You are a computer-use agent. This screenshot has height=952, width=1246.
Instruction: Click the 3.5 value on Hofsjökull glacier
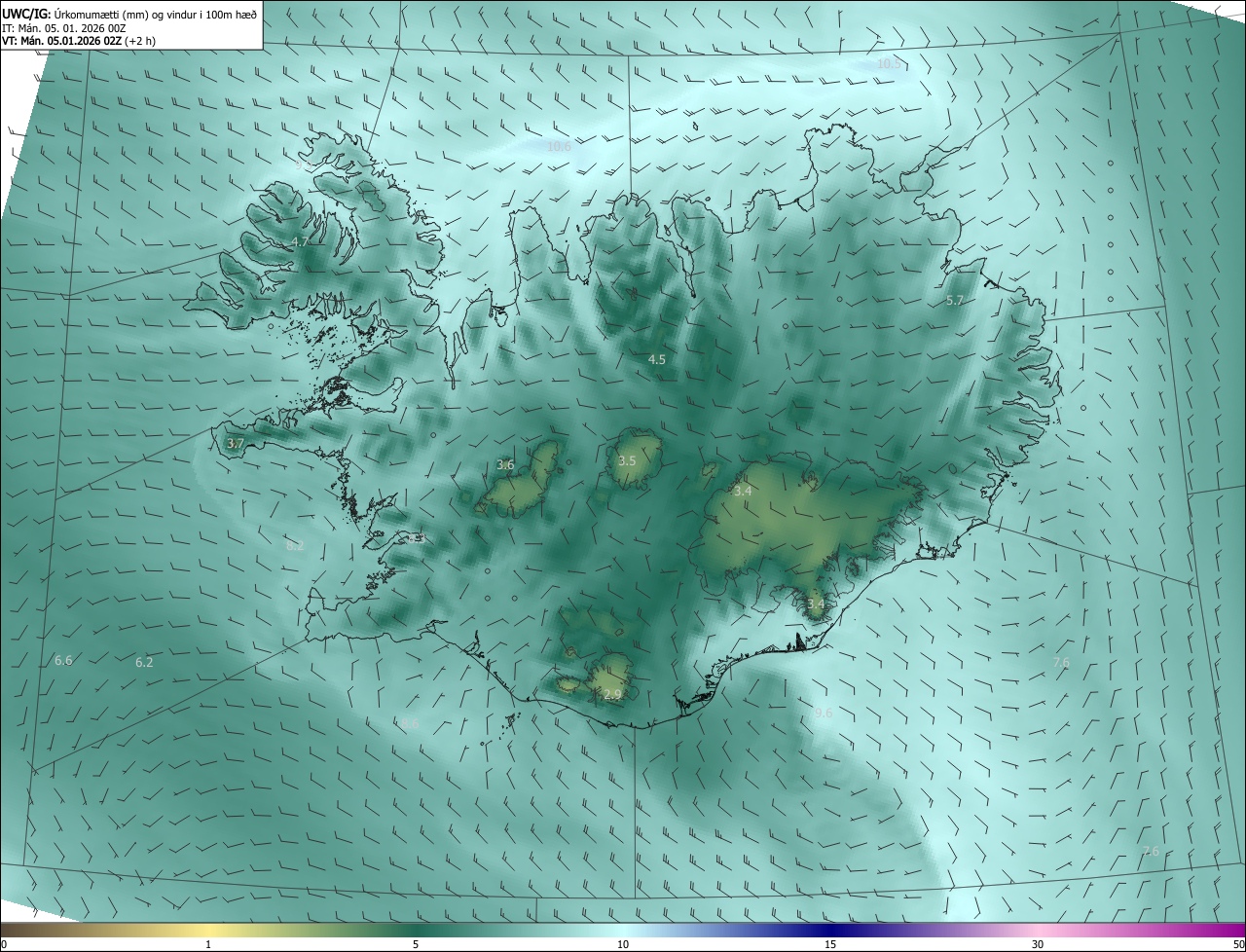(x=627, y=460)
